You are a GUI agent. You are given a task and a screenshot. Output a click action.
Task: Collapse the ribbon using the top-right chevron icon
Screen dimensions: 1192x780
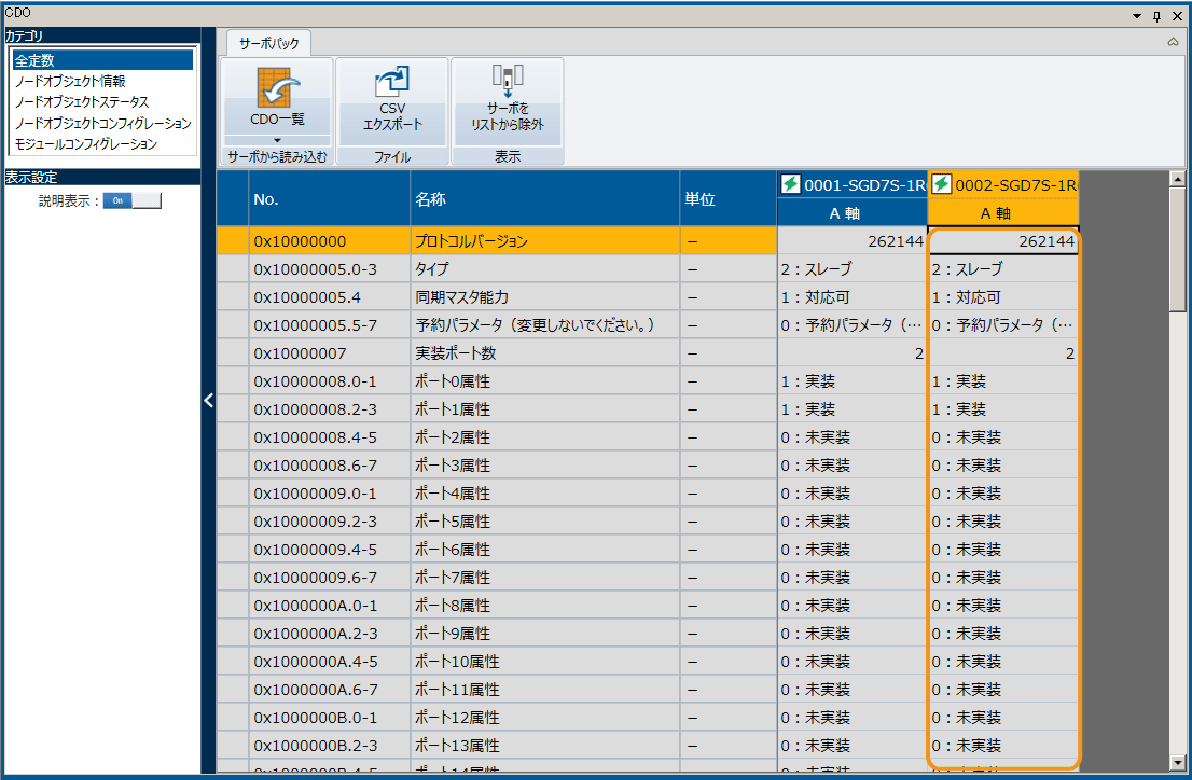pos(1173,42)
